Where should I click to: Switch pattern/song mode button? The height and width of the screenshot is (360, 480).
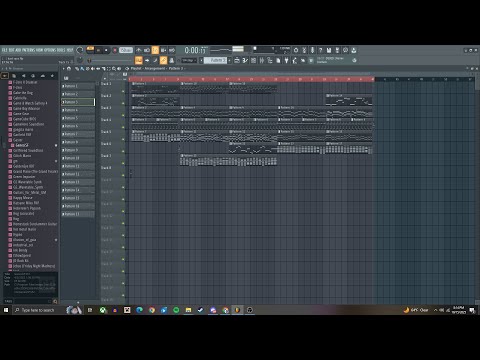[x=90, y=50]
